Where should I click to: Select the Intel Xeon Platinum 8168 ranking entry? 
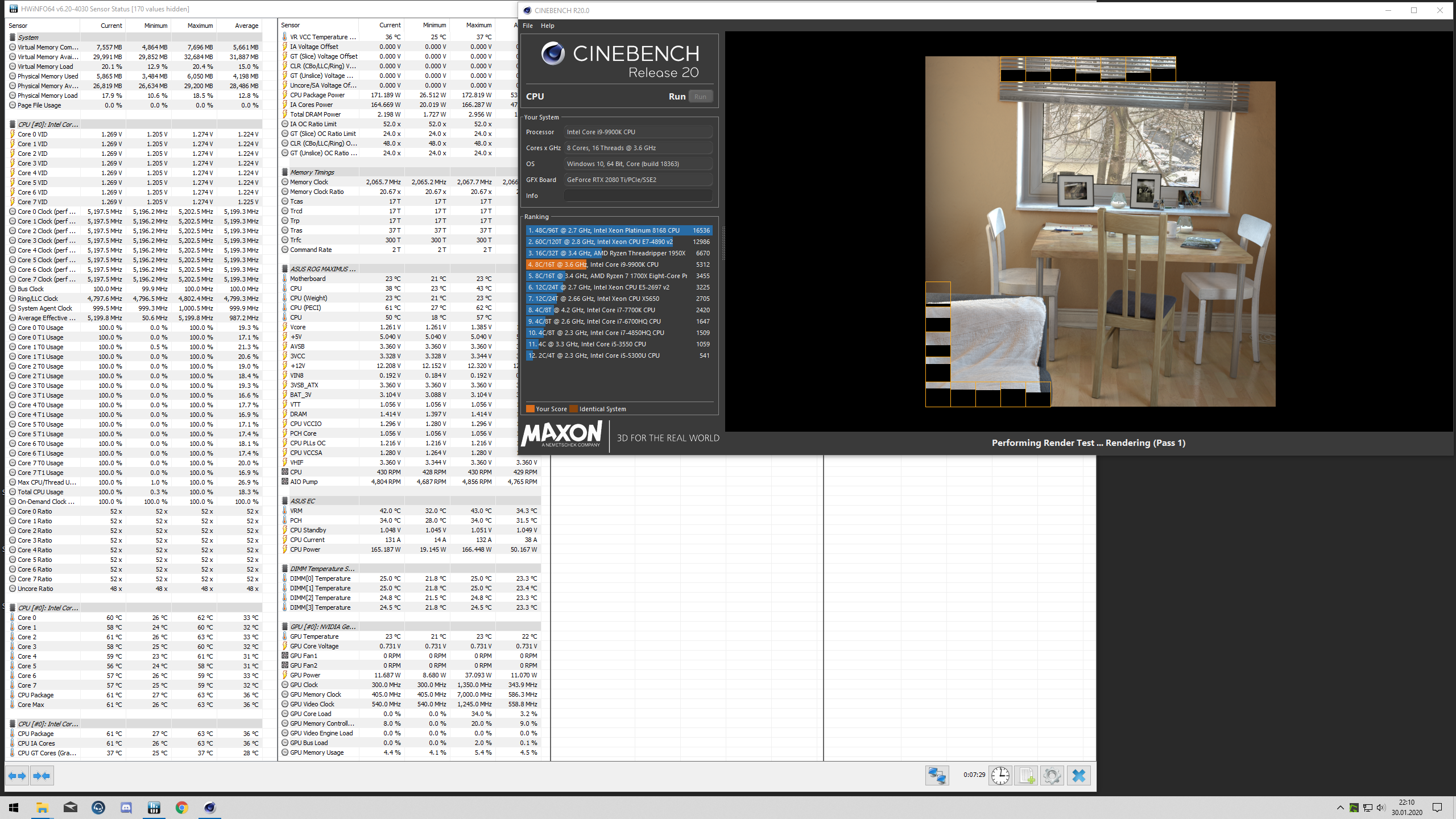point(619,230)
